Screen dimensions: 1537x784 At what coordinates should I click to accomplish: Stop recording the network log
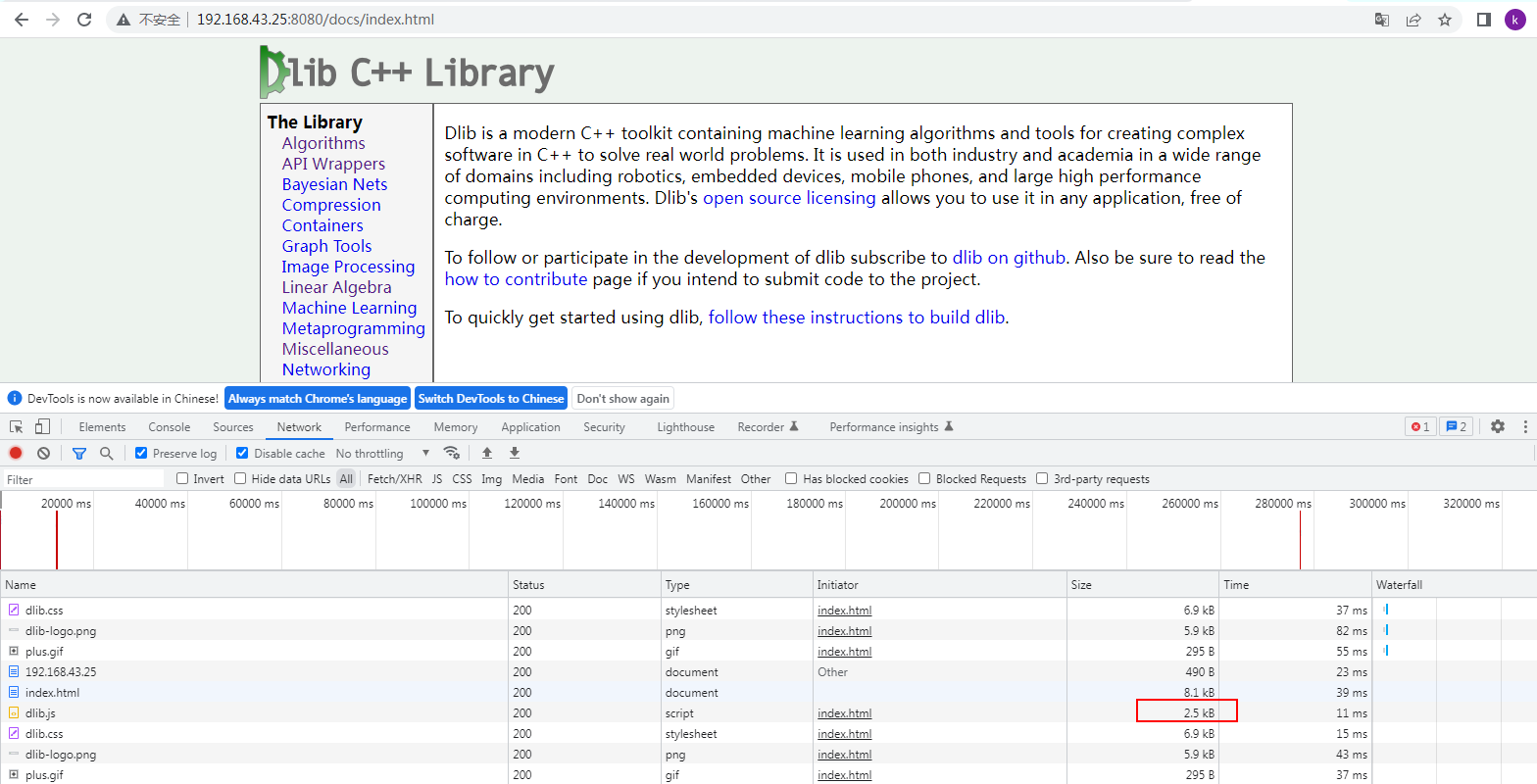pyautogui.click(x=16, y=453)
